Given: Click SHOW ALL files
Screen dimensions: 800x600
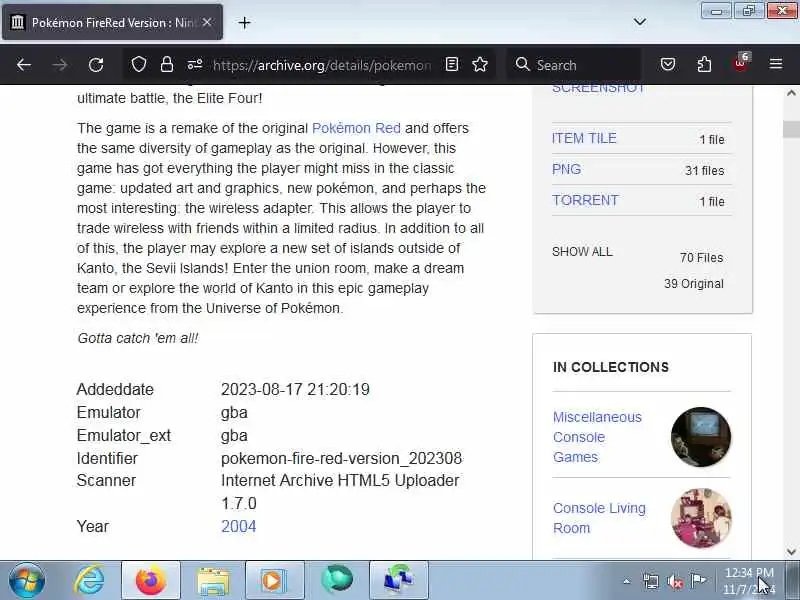Looking at the screenshot, I should [582, 252].
